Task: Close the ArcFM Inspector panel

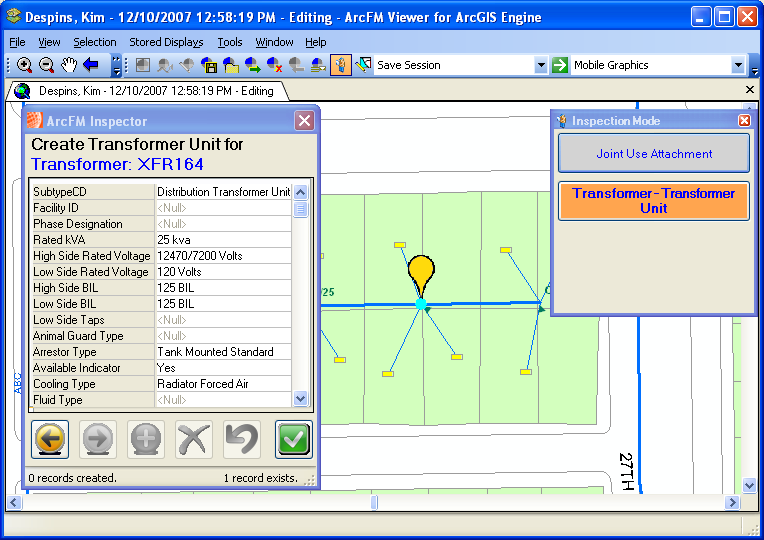Action: click(x=304, y=121)
